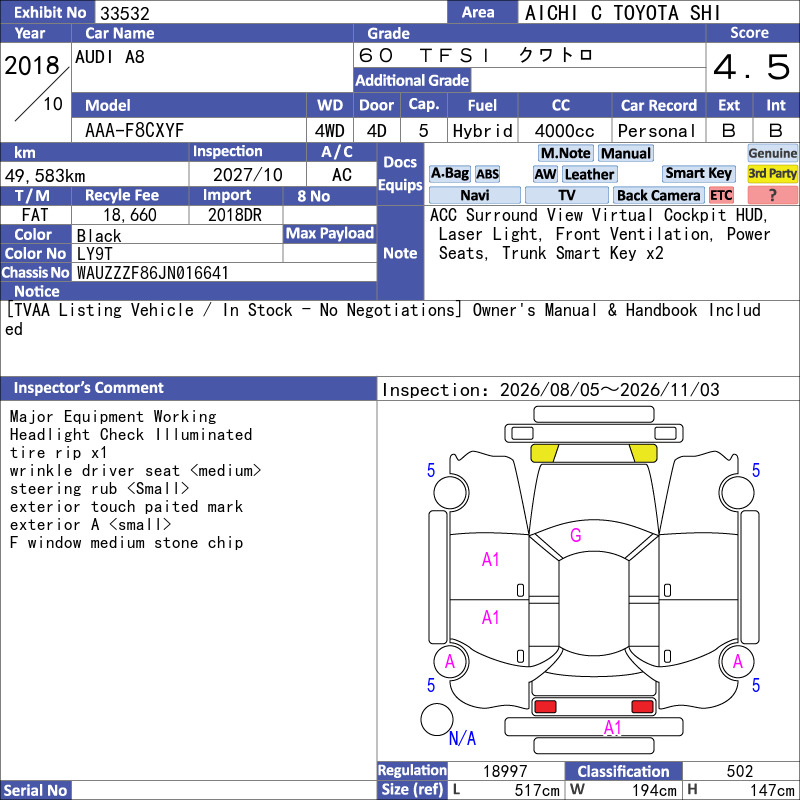This screenshot has height=800, width=800.
Task: Click the Smart Key badge
Action: pos(698,173)
